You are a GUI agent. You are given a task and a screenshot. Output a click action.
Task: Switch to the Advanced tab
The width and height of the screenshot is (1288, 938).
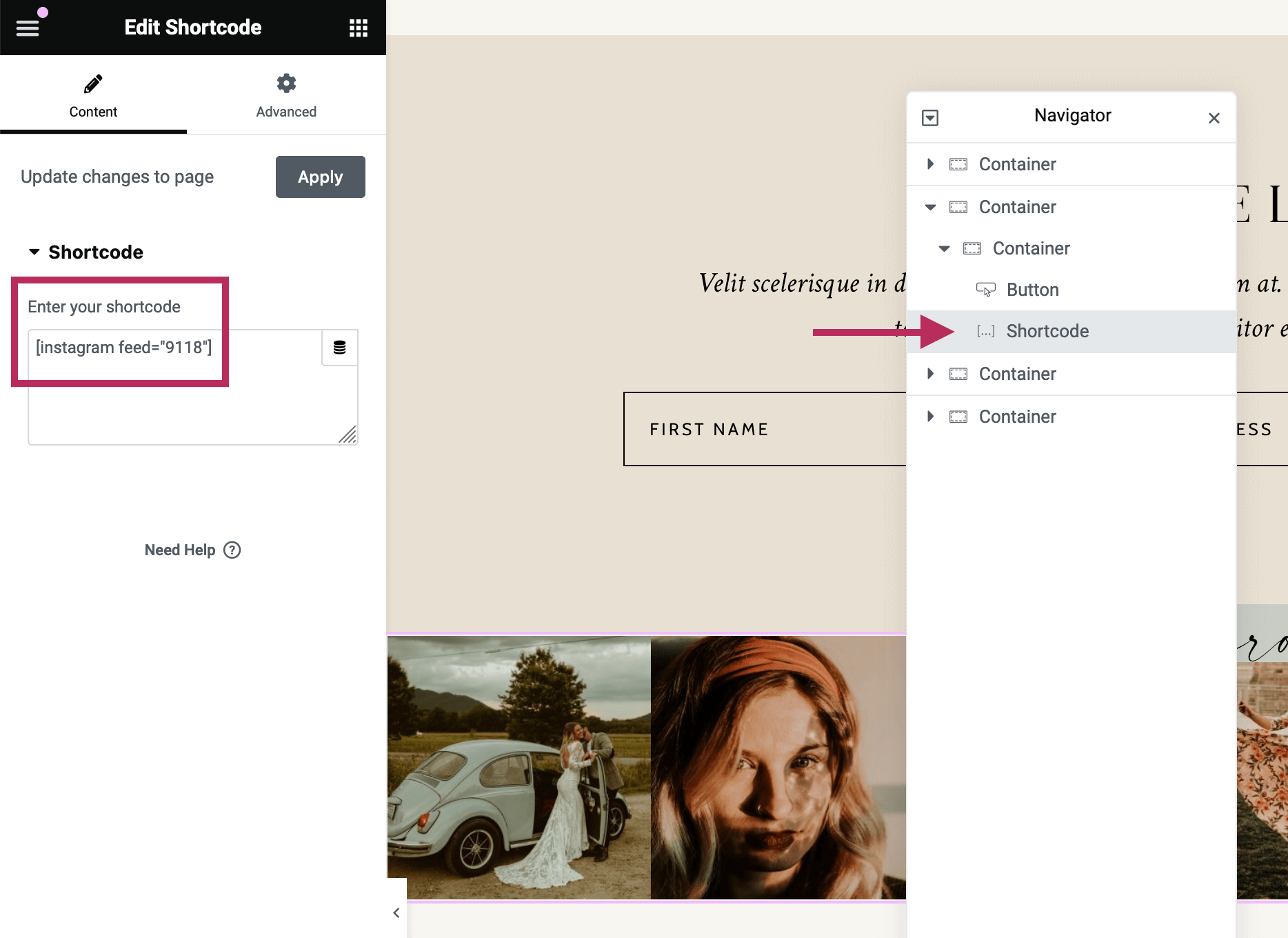point(286,95)
